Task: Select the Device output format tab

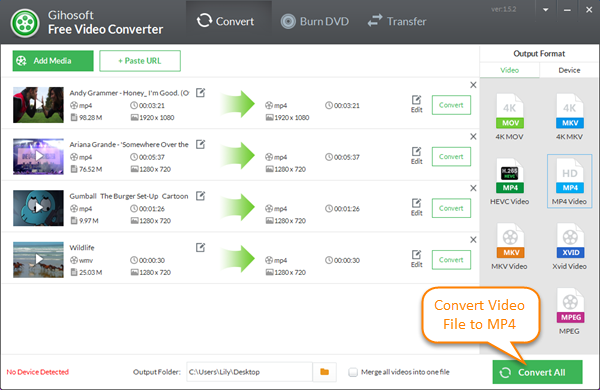Action: tap(569, 70)
